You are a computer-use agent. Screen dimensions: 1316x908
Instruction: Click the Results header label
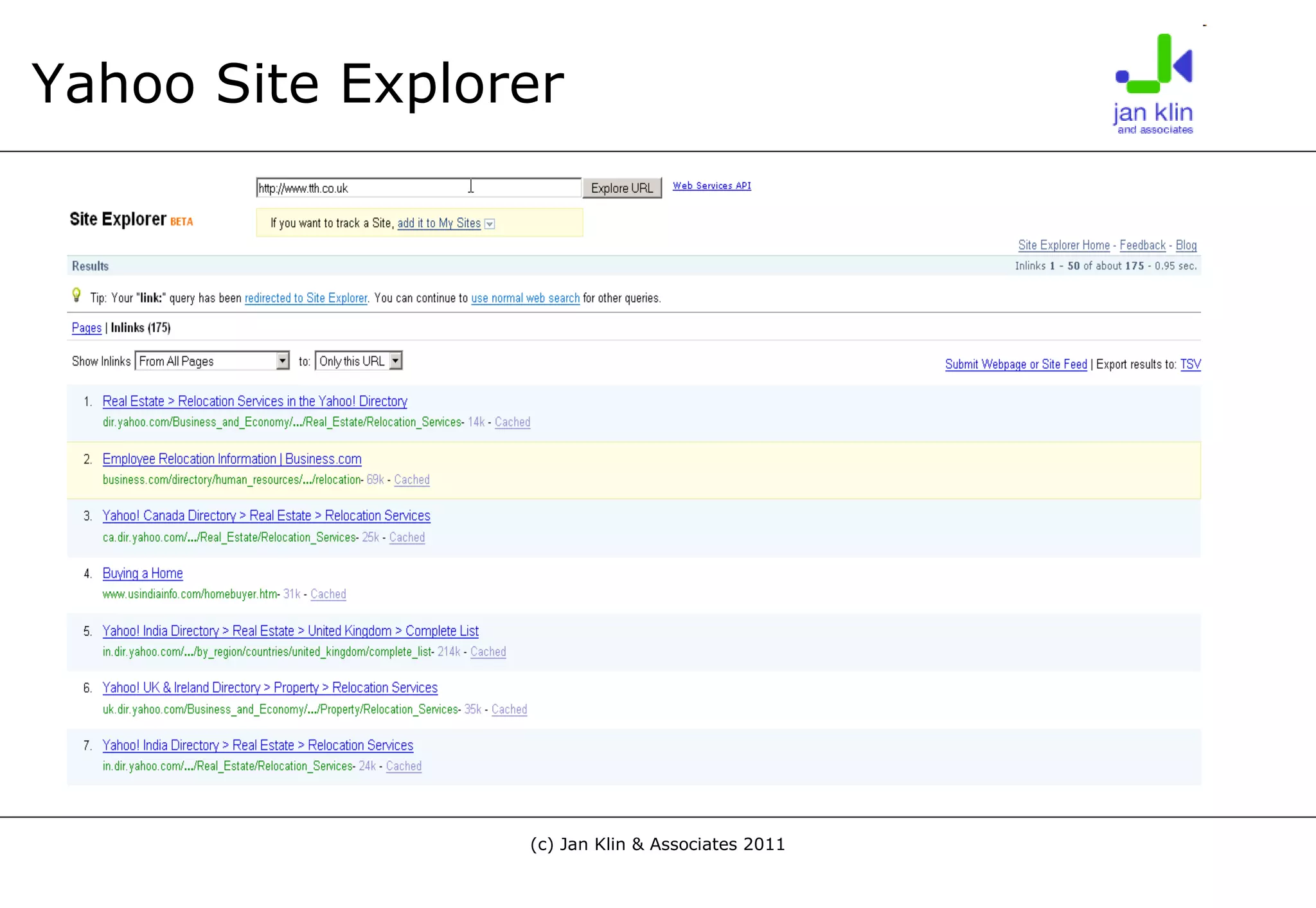(90, 266)
